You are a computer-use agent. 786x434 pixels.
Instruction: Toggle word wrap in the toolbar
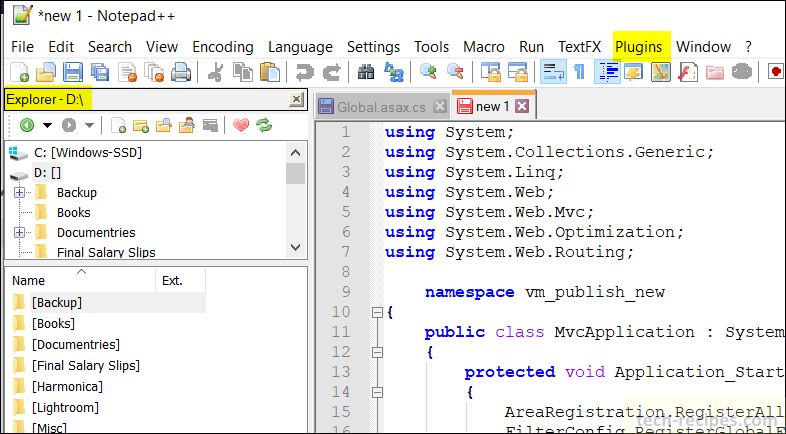pos(553,72)
